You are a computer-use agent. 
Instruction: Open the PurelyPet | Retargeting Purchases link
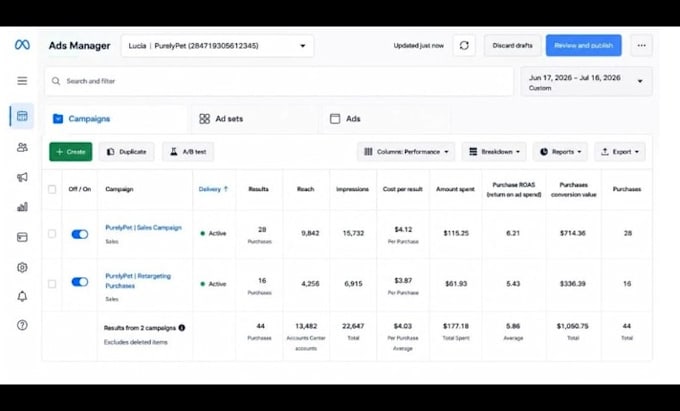(138, 281)
